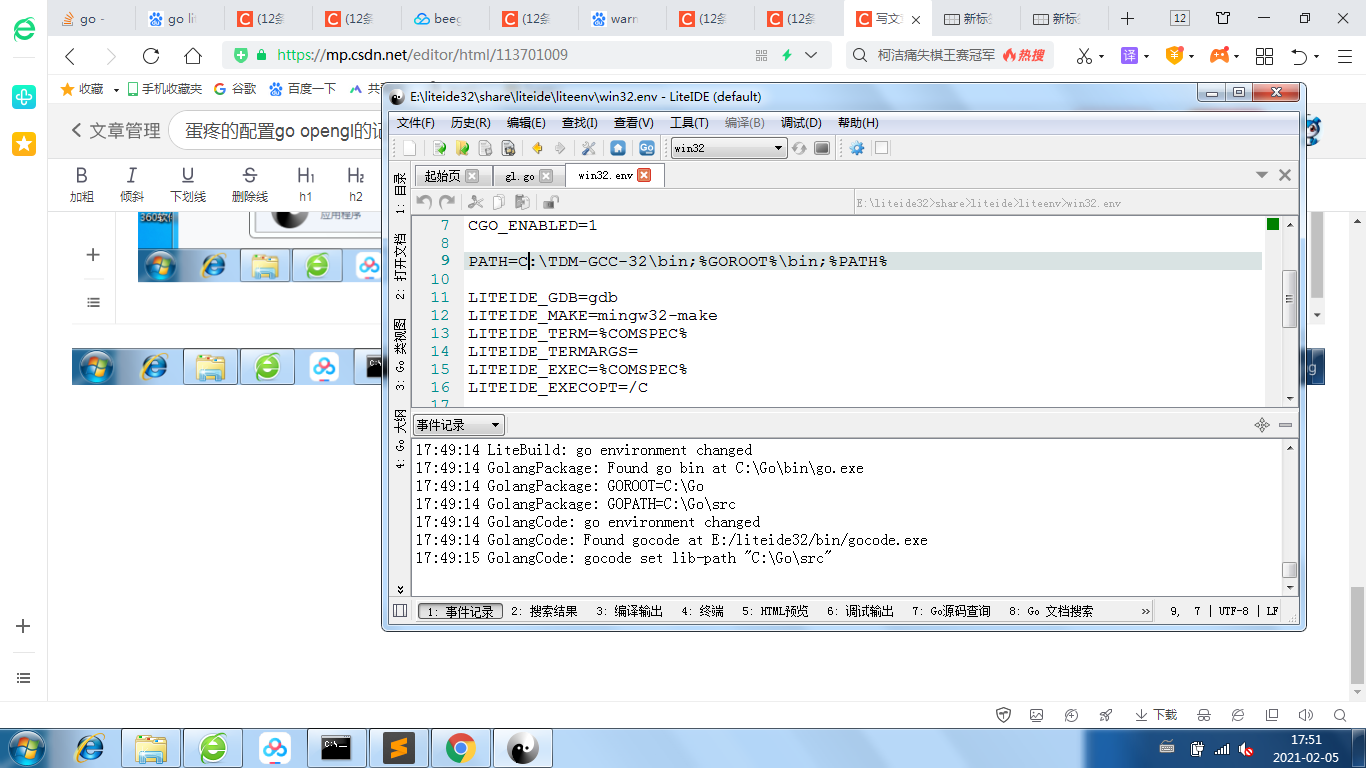Image resolution: width=1366 pixels, height=768 pixels.
Task: Toggle the 1: 目录 side panel
Action: (400, 193)
